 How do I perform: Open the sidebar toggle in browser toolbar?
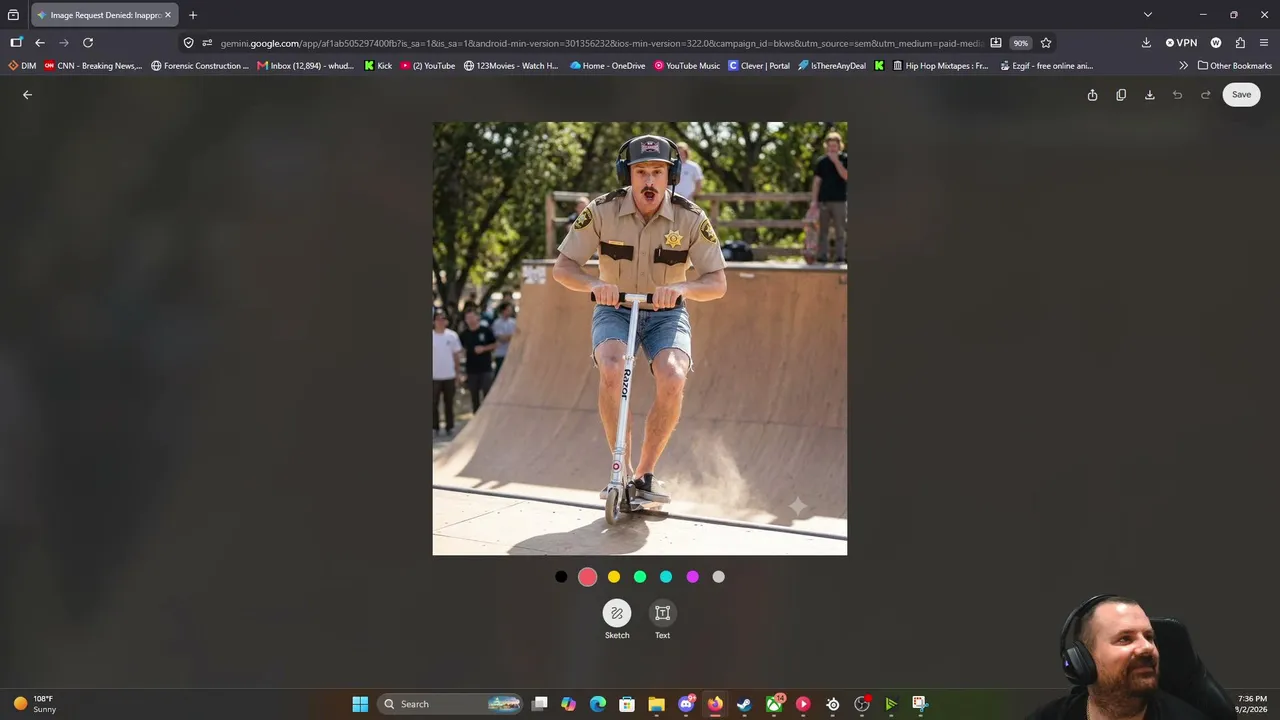pos(16,43)
